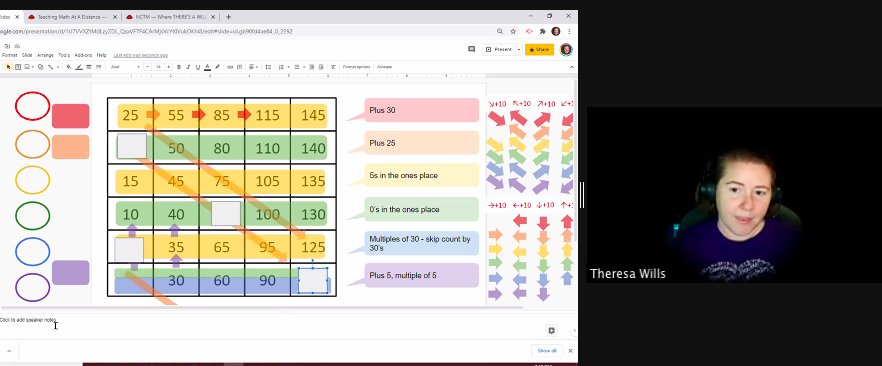Open the fill color paint bucket

[x=69, y=67]
